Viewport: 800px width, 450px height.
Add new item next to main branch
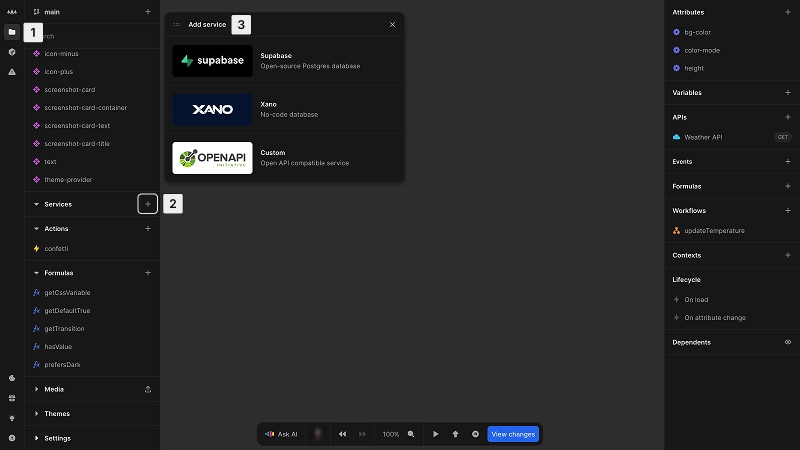[x=147, y=12]
